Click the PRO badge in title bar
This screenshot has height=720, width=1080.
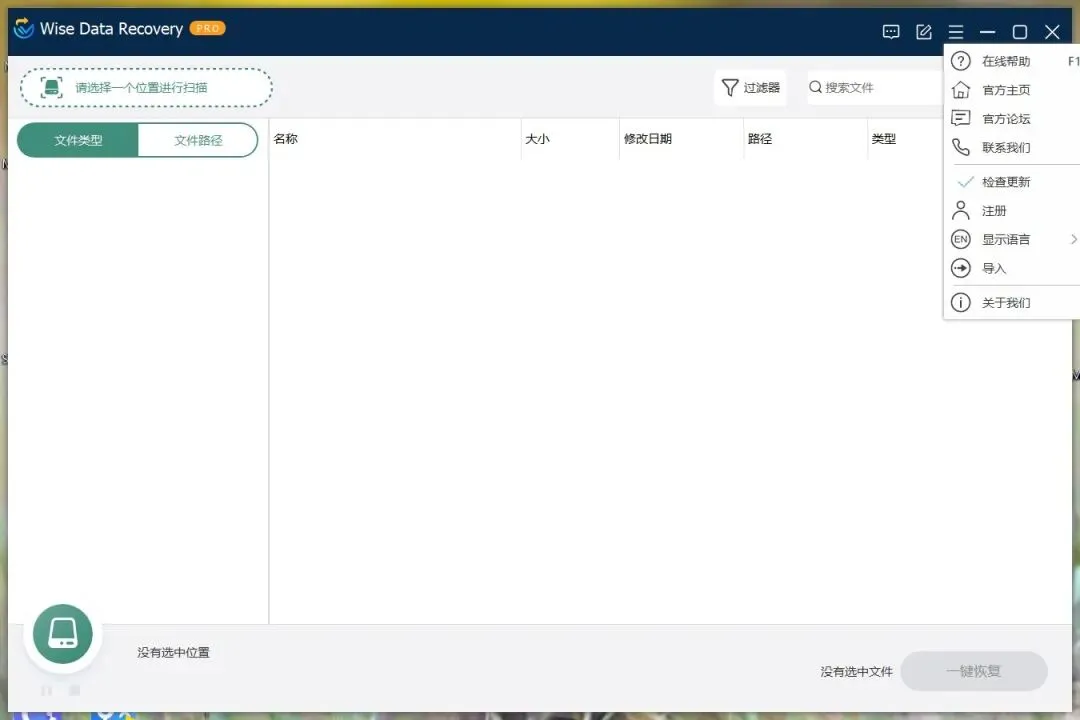(x=207, y=28)
